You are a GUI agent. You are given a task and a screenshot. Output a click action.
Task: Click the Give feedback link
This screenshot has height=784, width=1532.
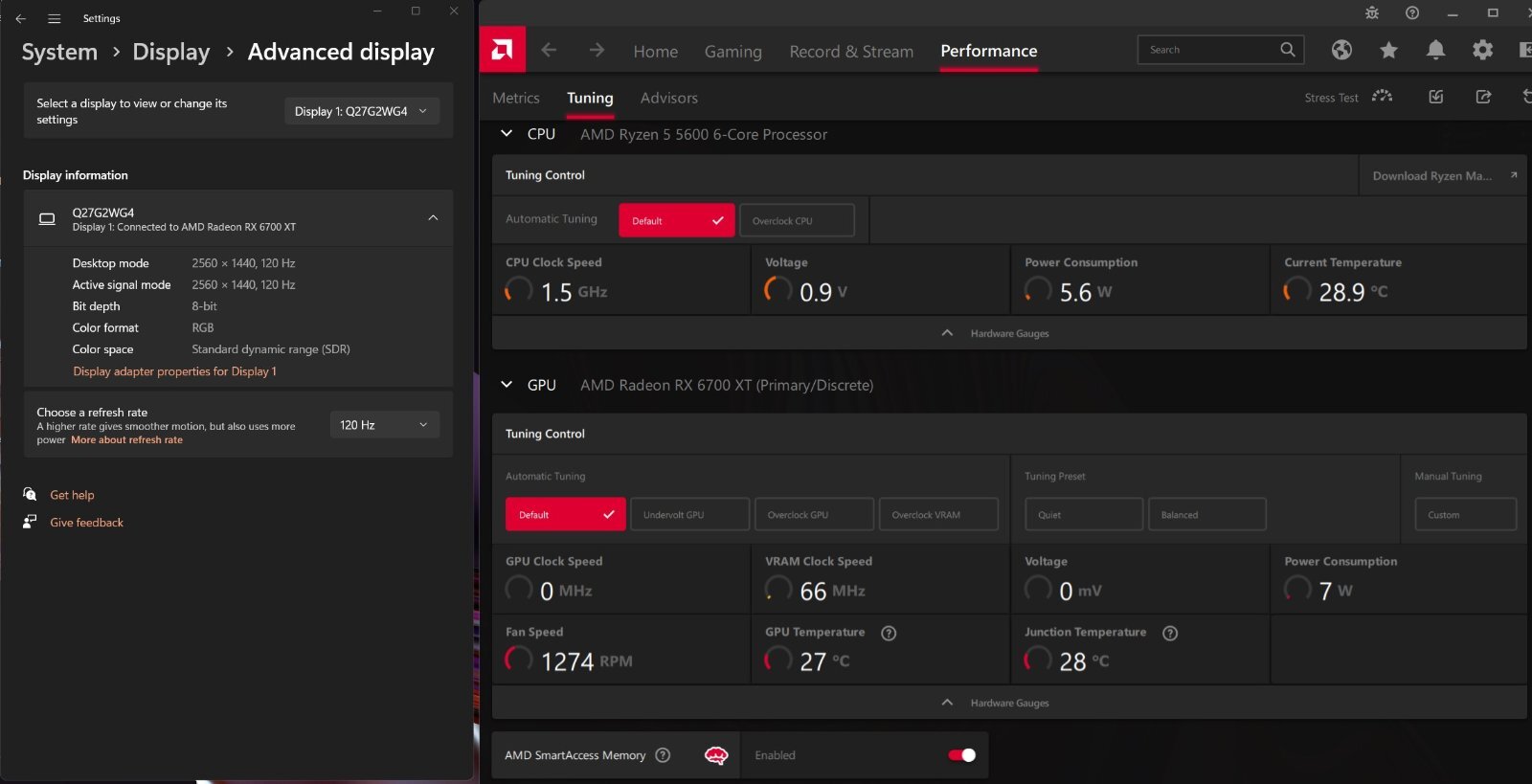[86, 523]
